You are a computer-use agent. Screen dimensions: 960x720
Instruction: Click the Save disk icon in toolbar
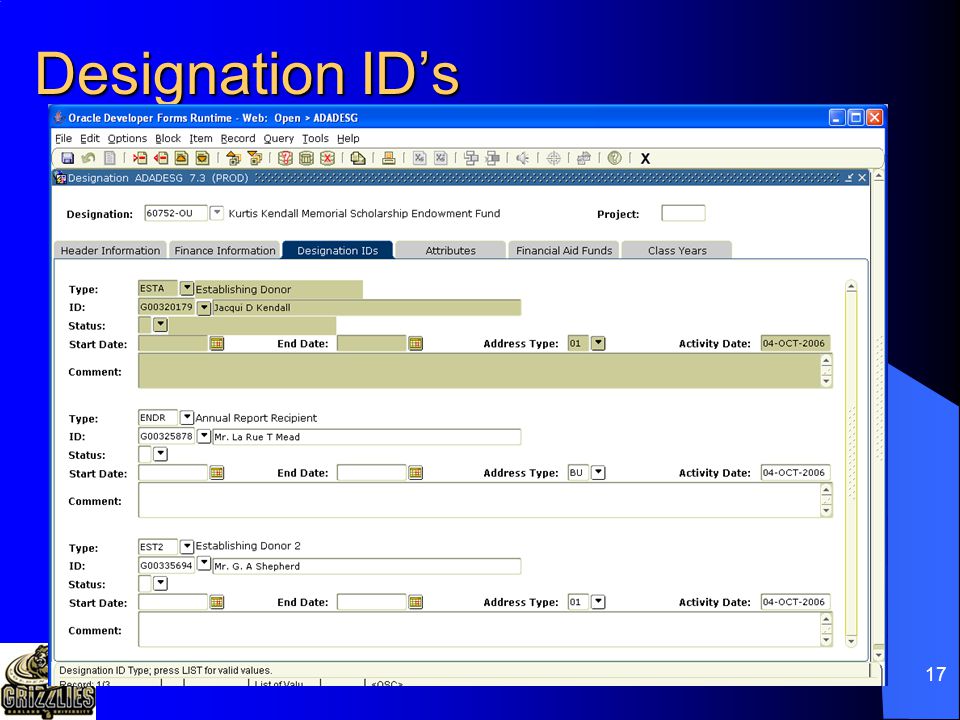click(68, 158)
